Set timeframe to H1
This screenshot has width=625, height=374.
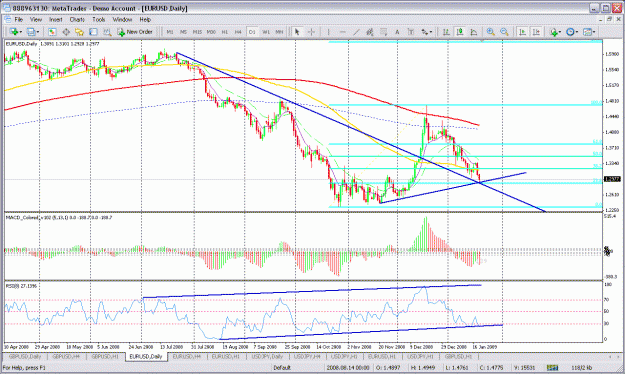click(224, 32)
